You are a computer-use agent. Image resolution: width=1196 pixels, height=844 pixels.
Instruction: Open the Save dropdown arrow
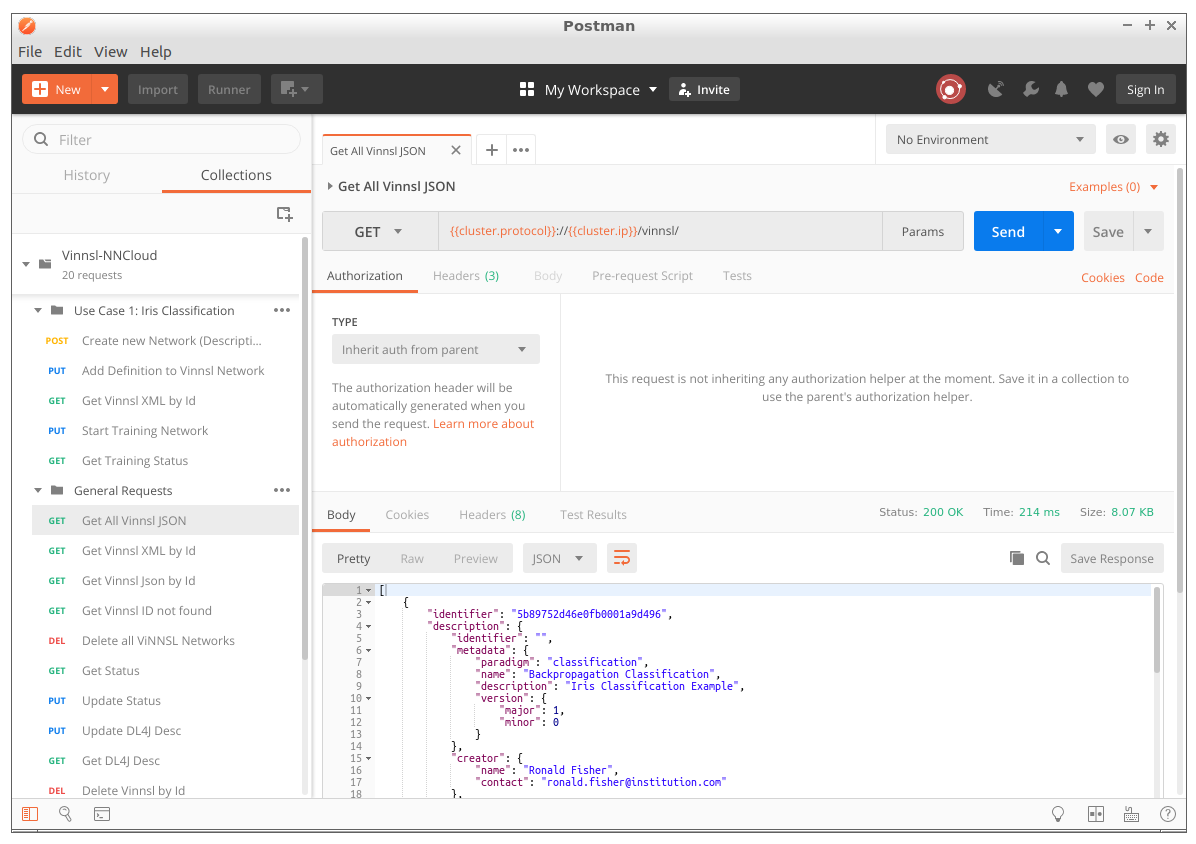coord(1148,232)
